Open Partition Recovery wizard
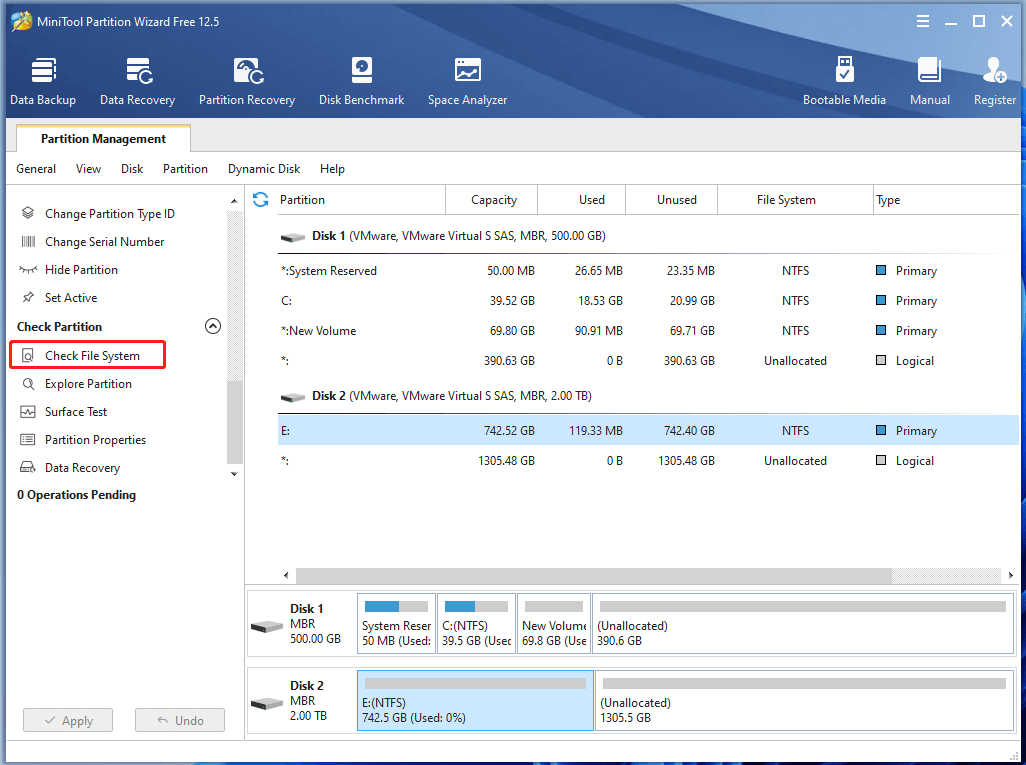Screen dimensions: 1026x765 point(247,82)
